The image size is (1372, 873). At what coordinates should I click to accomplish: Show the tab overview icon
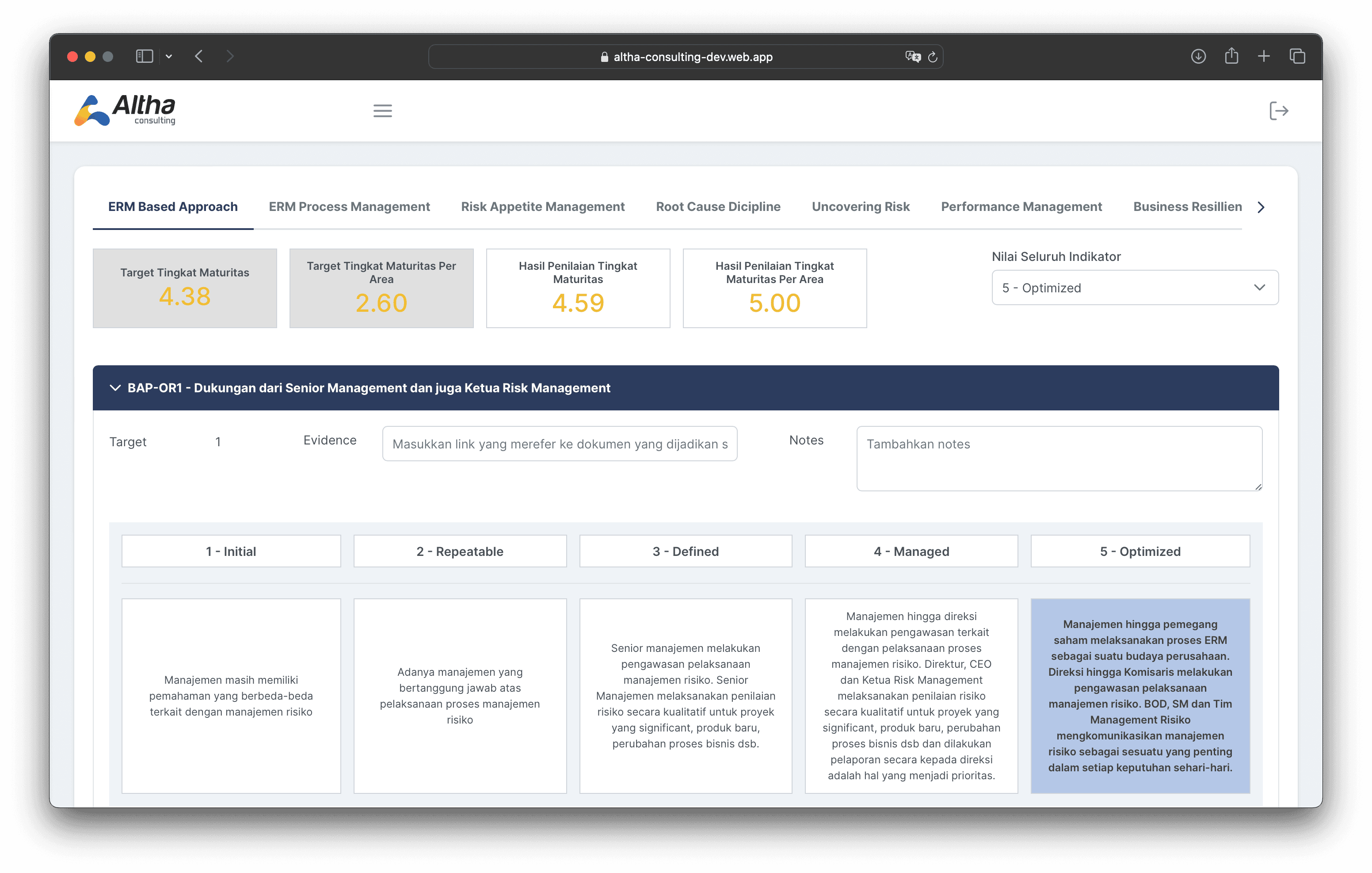[1297, 56]
